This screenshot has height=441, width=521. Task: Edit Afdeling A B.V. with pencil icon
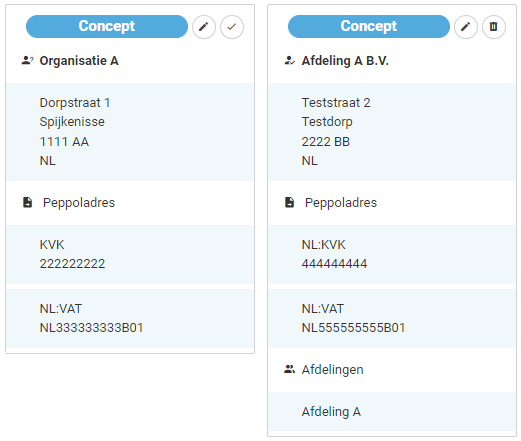[466, 27]
